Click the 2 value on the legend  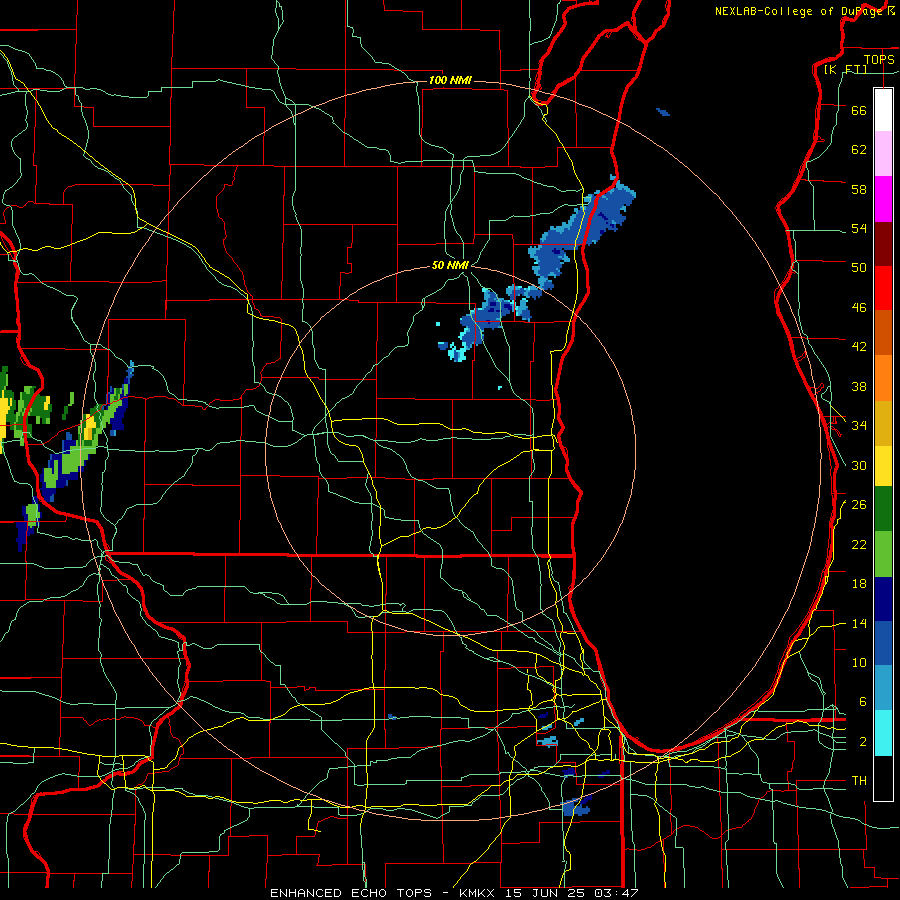863,742
